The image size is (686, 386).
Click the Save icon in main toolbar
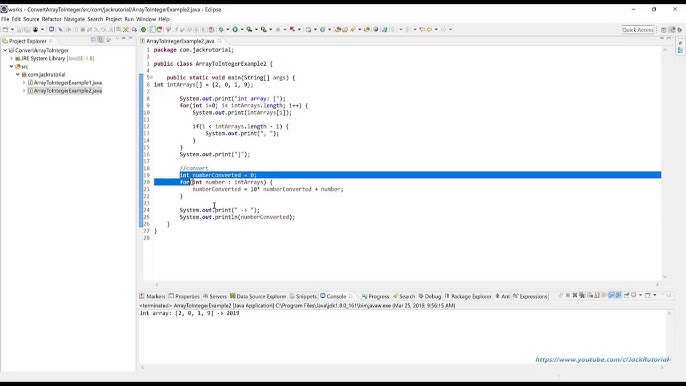pyautogui.click(x=20, y=29)
